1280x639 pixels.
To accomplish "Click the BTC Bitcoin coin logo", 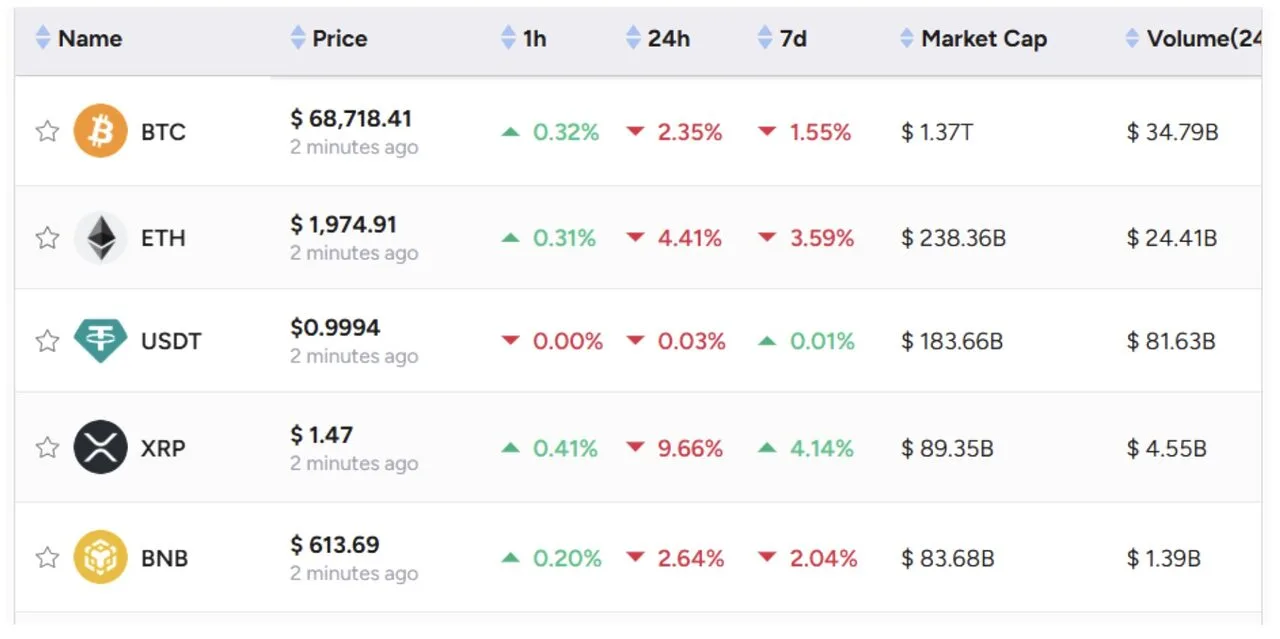I will click(x=100, y=131).
